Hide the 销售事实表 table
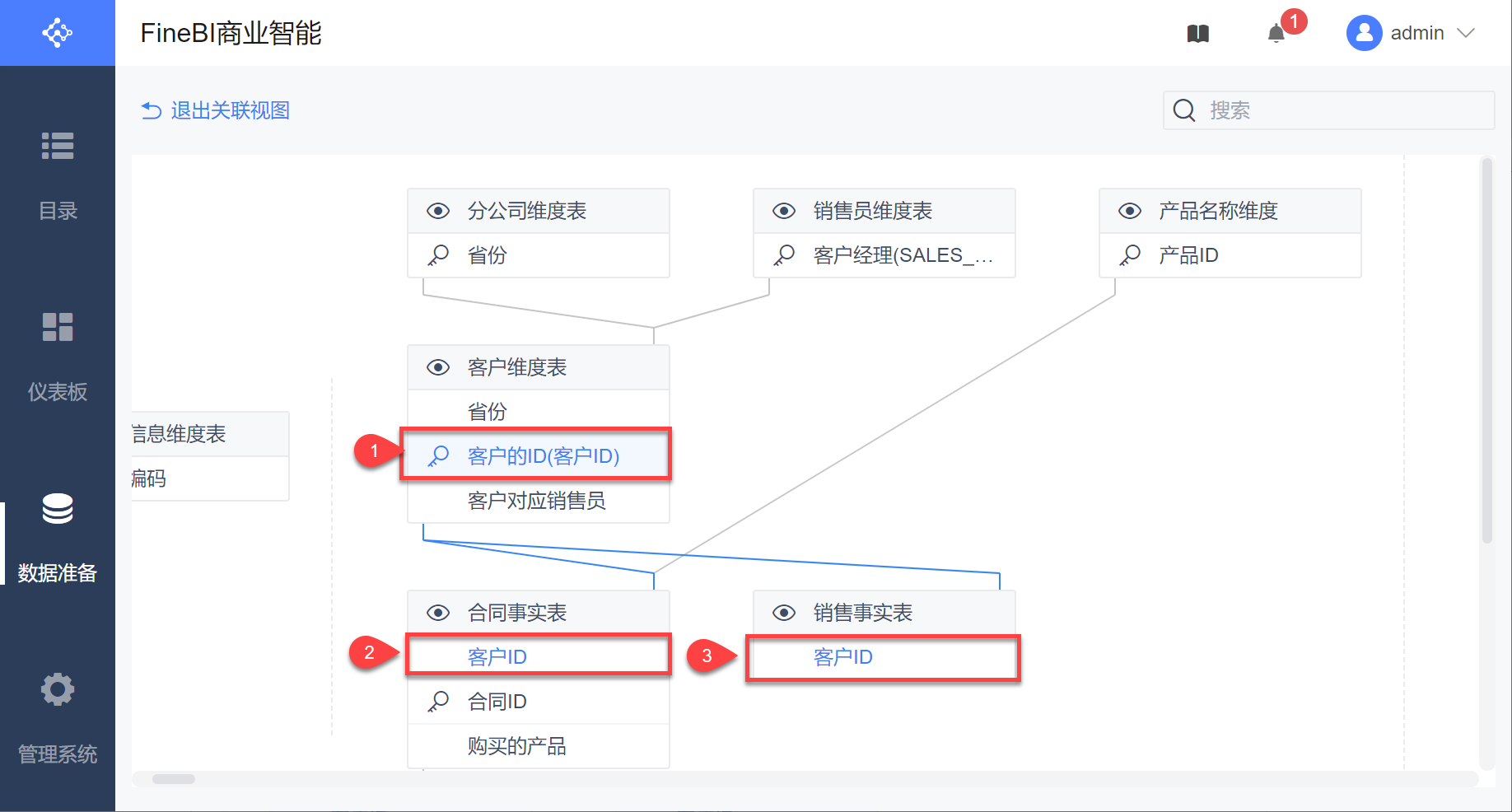1512x812 pixels. (x=784, y=613)
